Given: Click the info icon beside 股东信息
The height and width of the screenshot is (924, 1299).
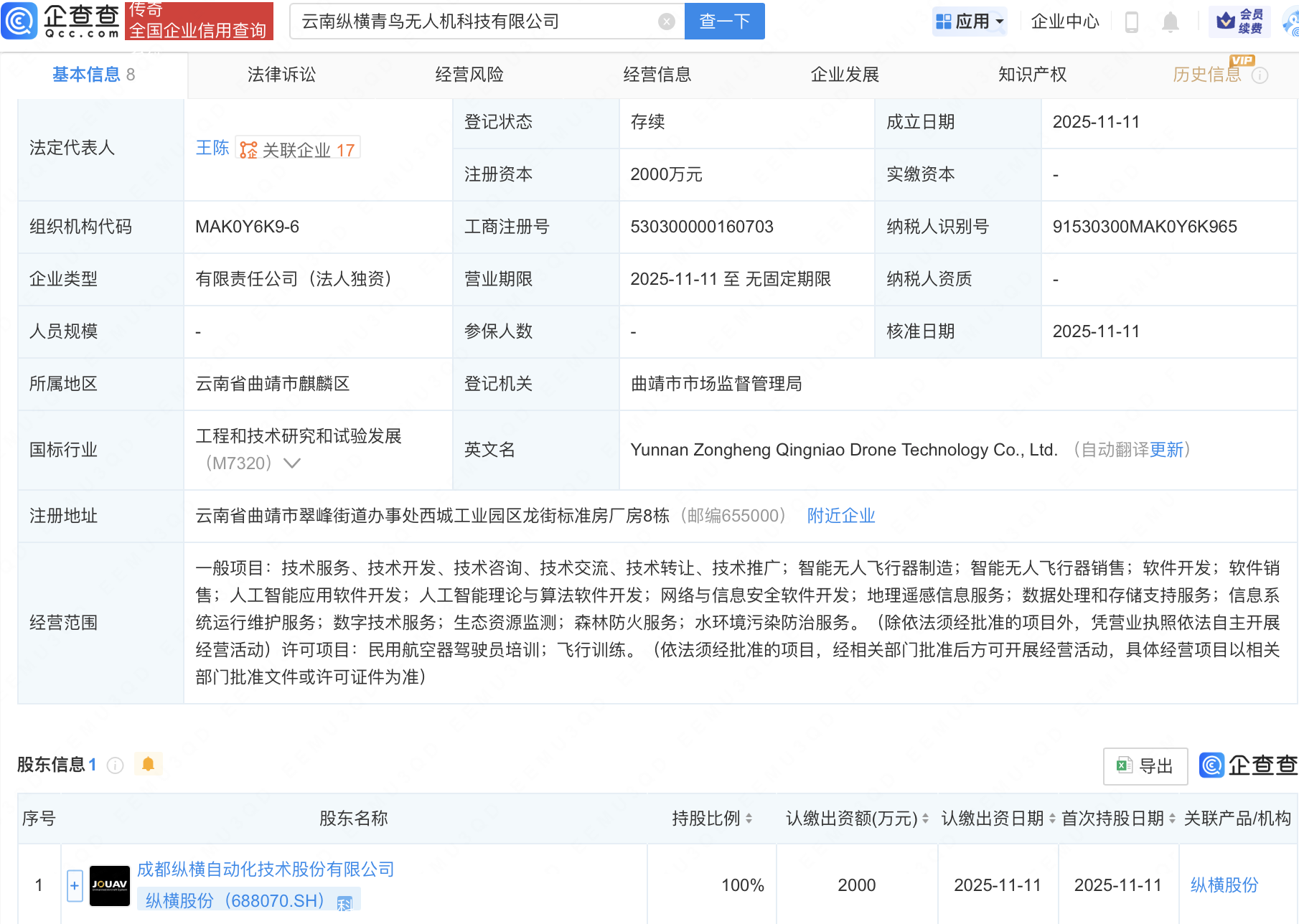Looking at the screenshot, I should (x=115, y=765).
